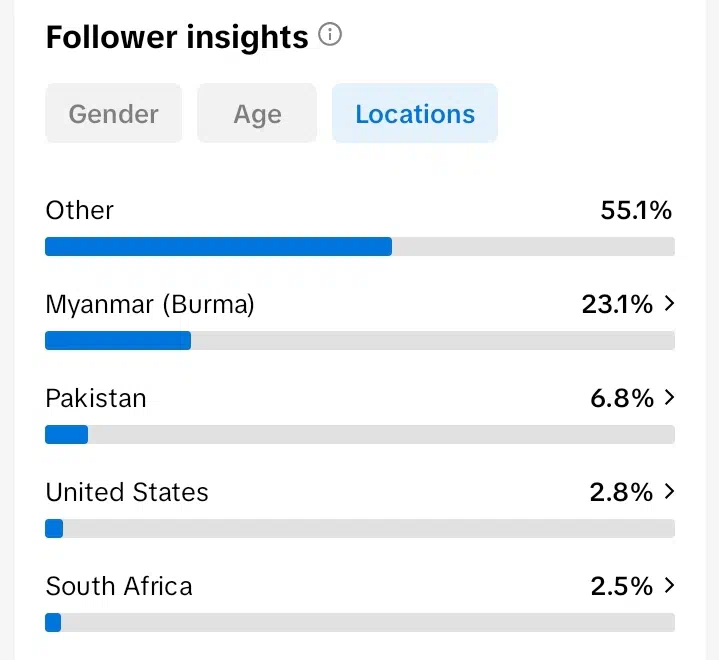Click the Pakistan progress bar
719x660 pixels.
pyautogui.click(x=360, y=435)
